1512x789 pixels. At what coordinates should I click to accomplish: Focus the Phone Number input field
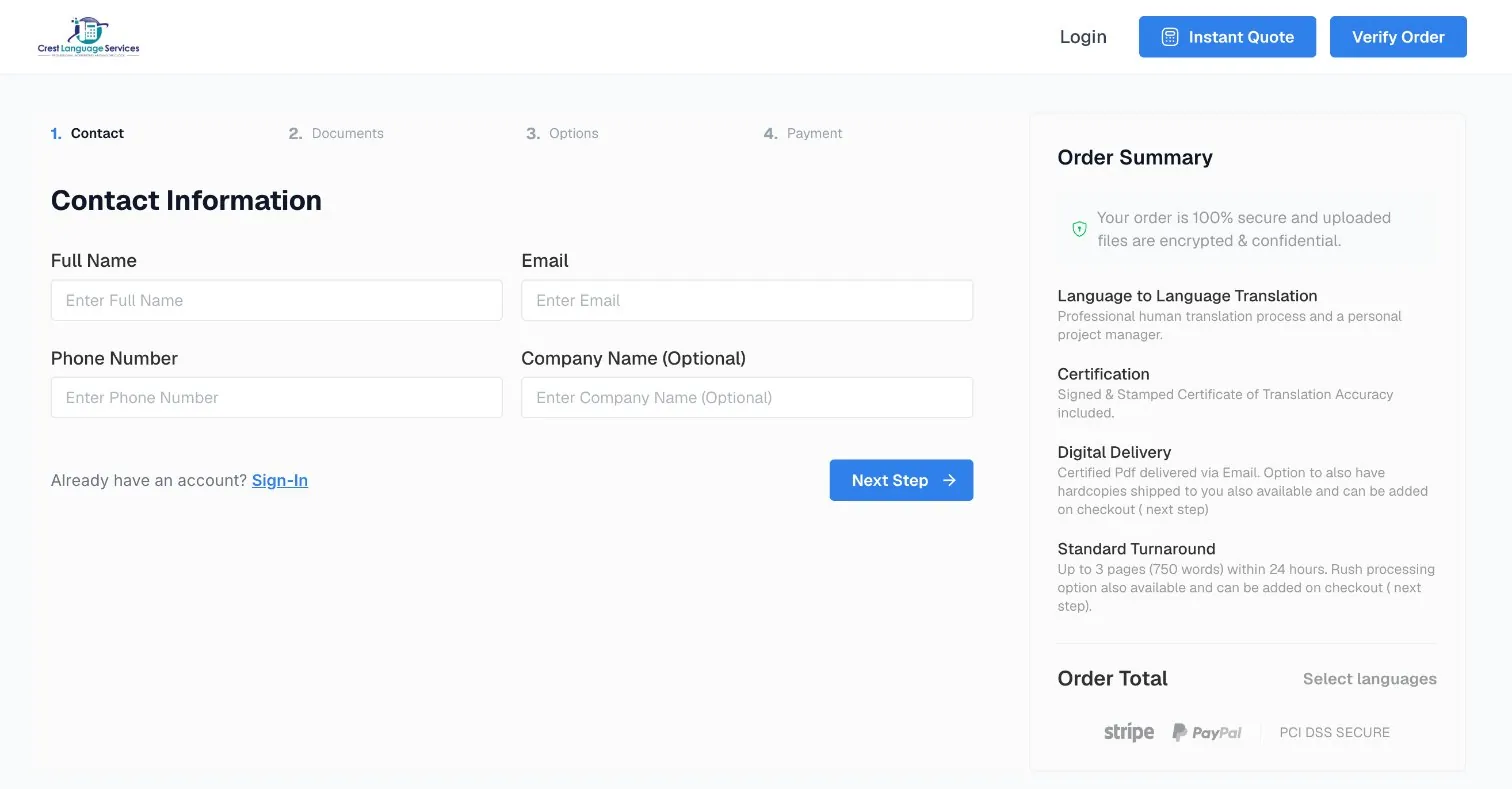(x=277, y=397)
